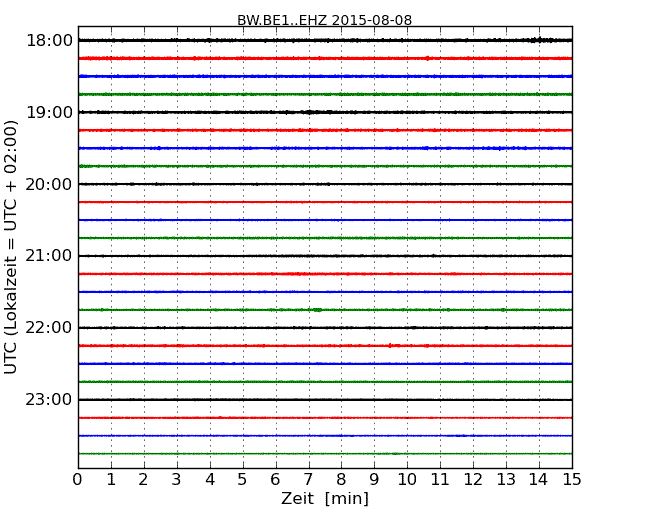Click the '5' x-axis tick label
The width and height of the screenshot is (650, 520).
pyautogui.click(x=243, y=480)
